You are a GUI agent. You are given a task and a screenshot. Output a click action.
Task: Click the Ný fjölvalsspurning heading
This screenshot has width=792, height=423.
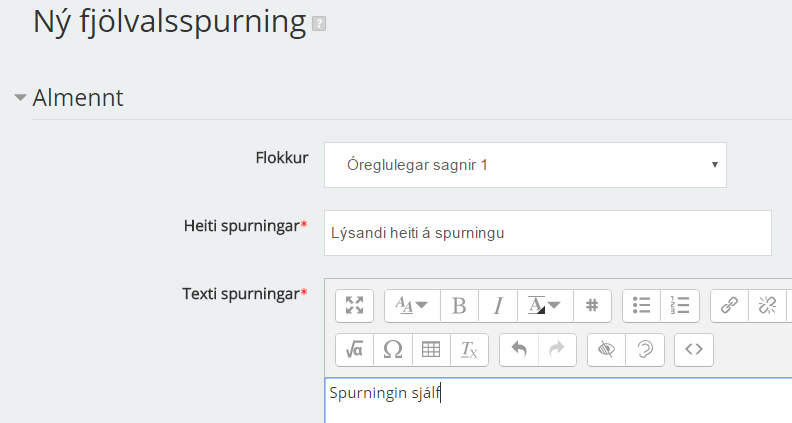click(x=169, y=23)
